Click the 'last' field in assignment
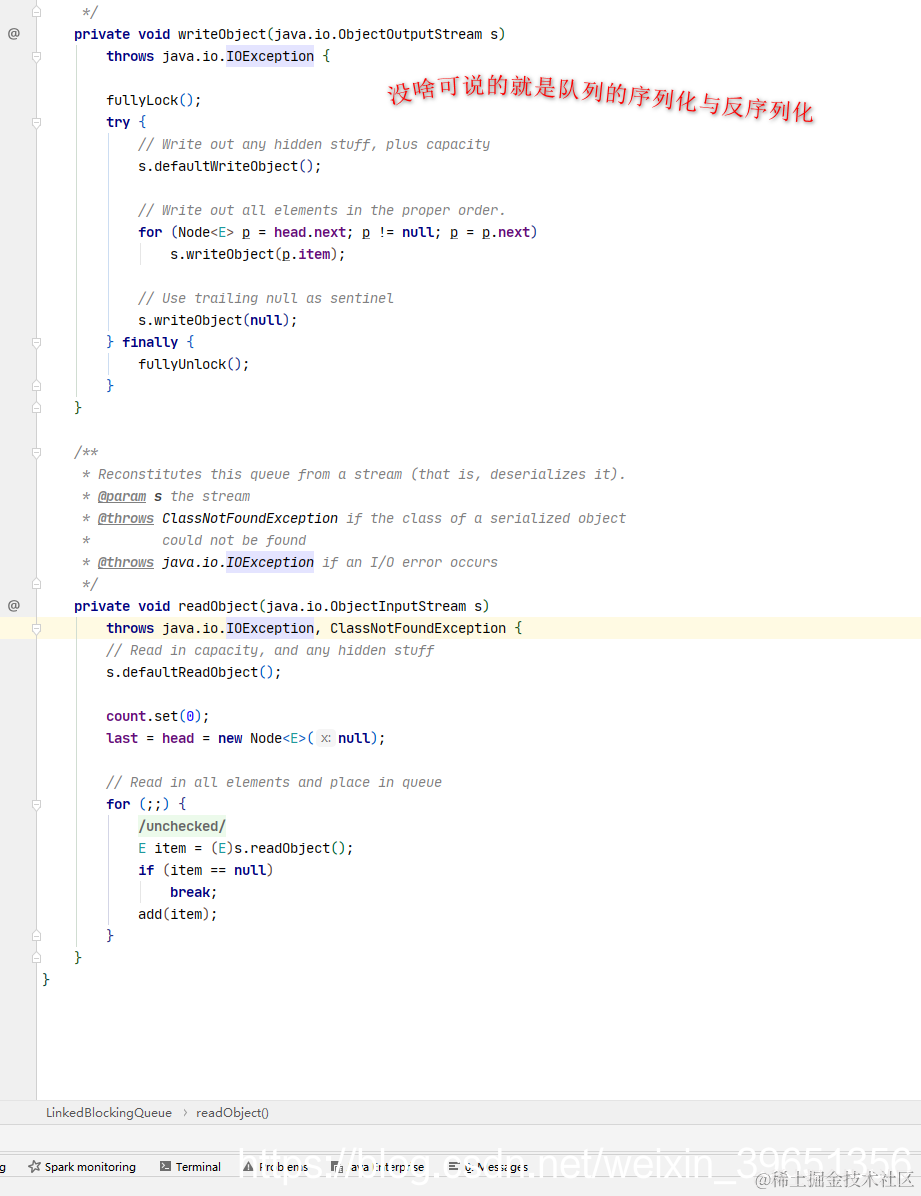The image size is (921, 1196). click(x=122, y=738)
